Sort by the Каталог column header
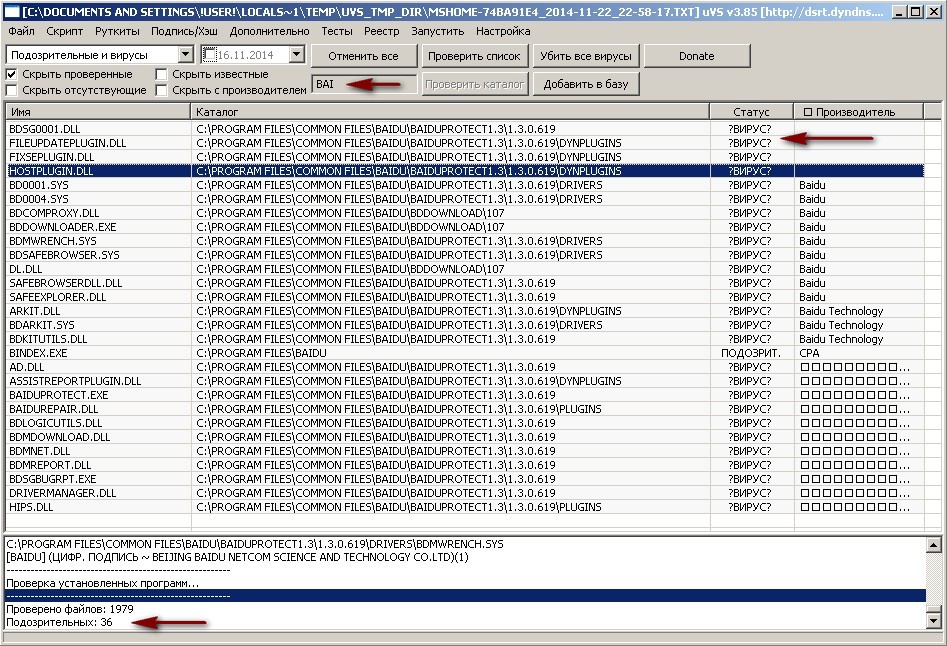This screenshot has height=646, width=947. pyautogui.click(x=450, y=112)
